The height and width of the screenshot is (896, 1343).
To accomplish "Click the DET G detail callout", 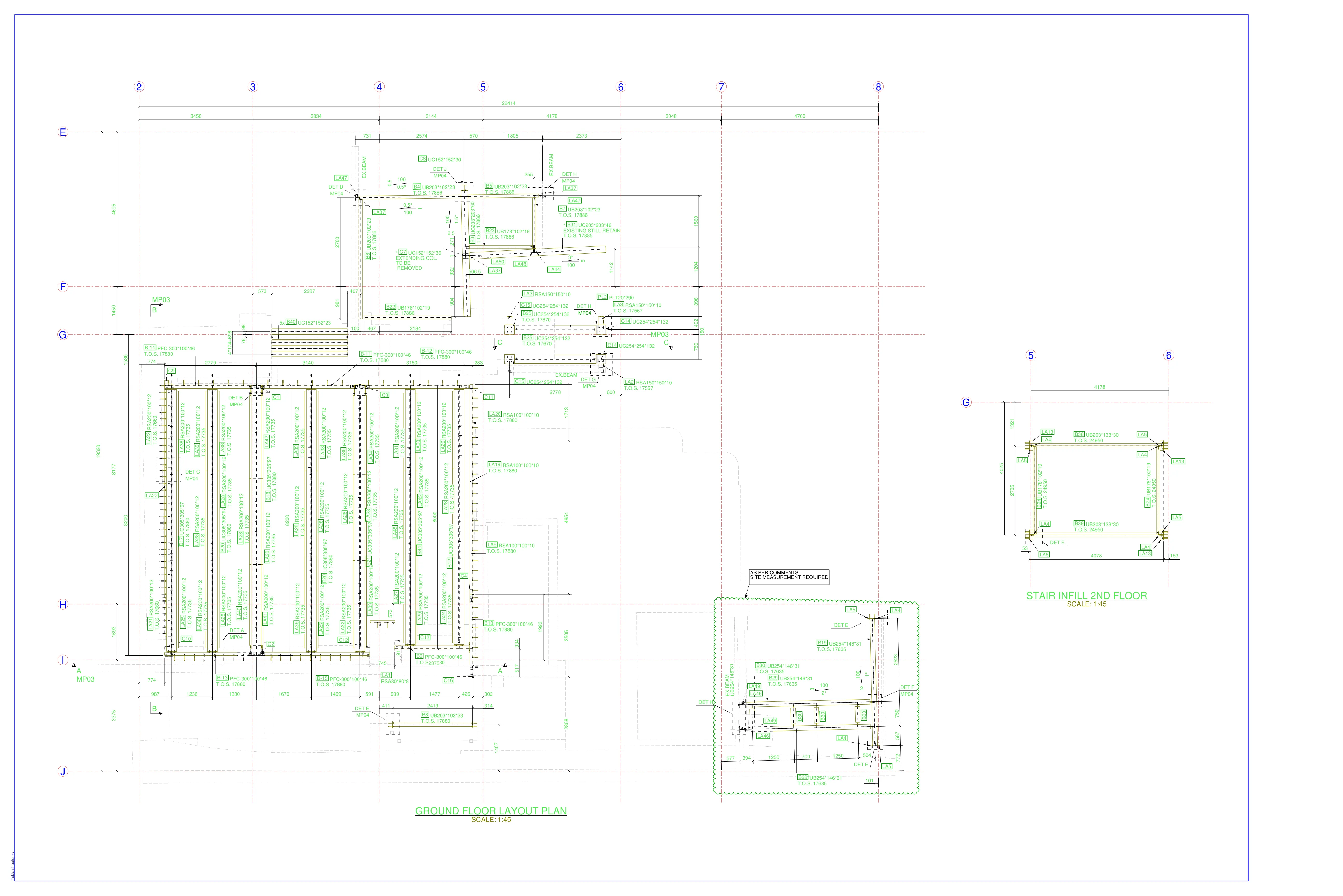I will tap(588, 379).
